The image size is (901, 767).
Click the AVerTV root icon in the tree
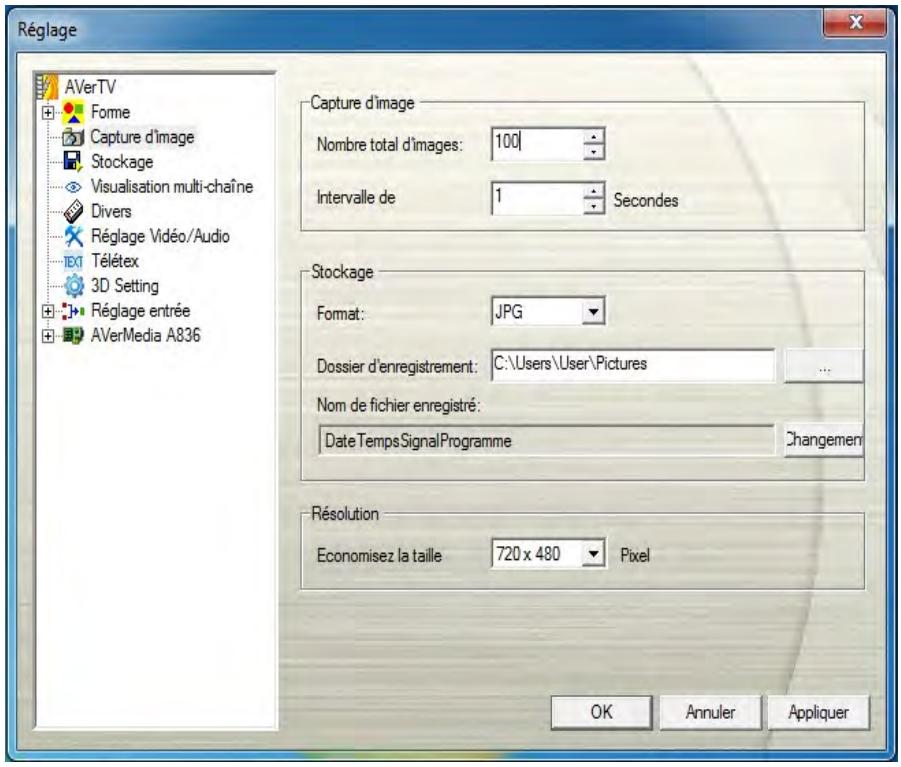point(47,87)
